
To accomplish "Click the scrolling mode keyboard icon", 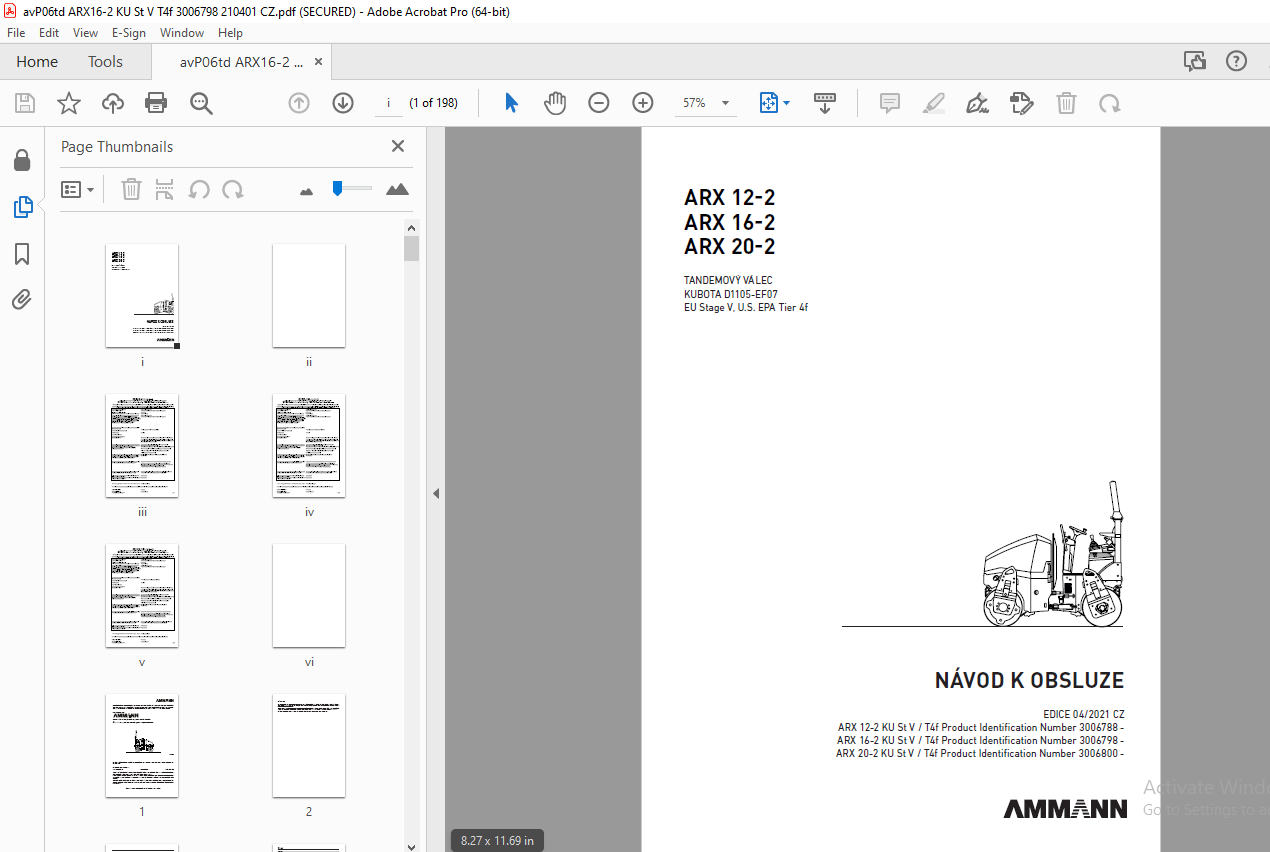I will (x=825, y=103).
